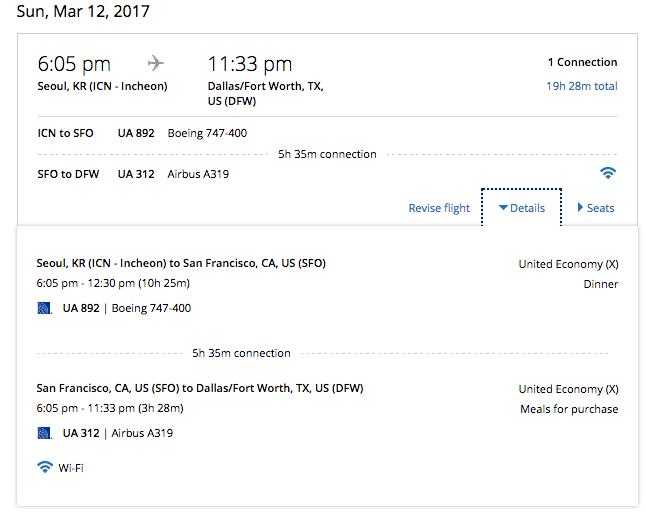The width and height of the screenshot is (646, 517).
Task: Select the 1 Connection label
Action: coord(582,62)
